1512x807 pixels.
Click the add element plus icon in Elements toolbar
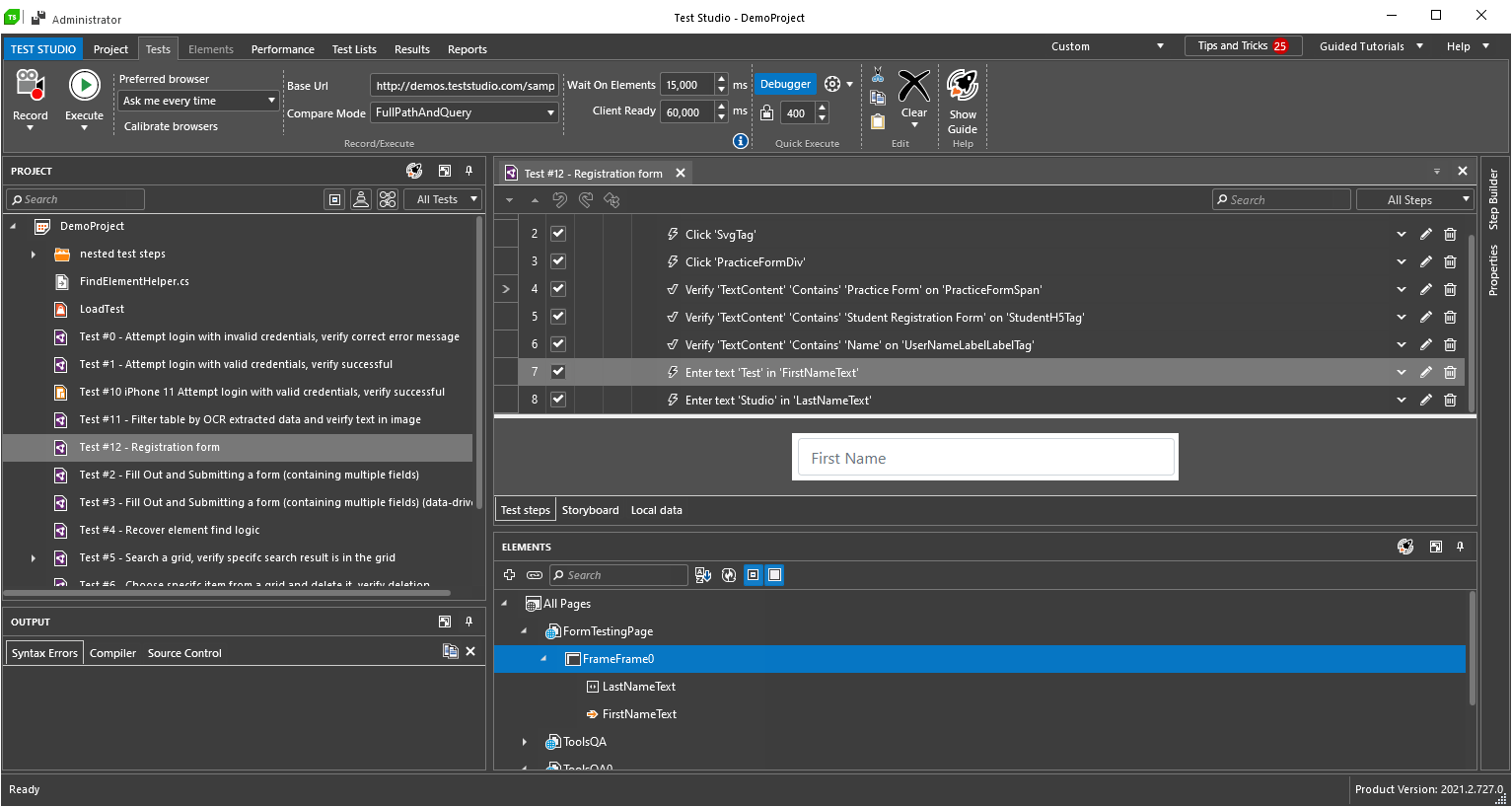(509, 575)
